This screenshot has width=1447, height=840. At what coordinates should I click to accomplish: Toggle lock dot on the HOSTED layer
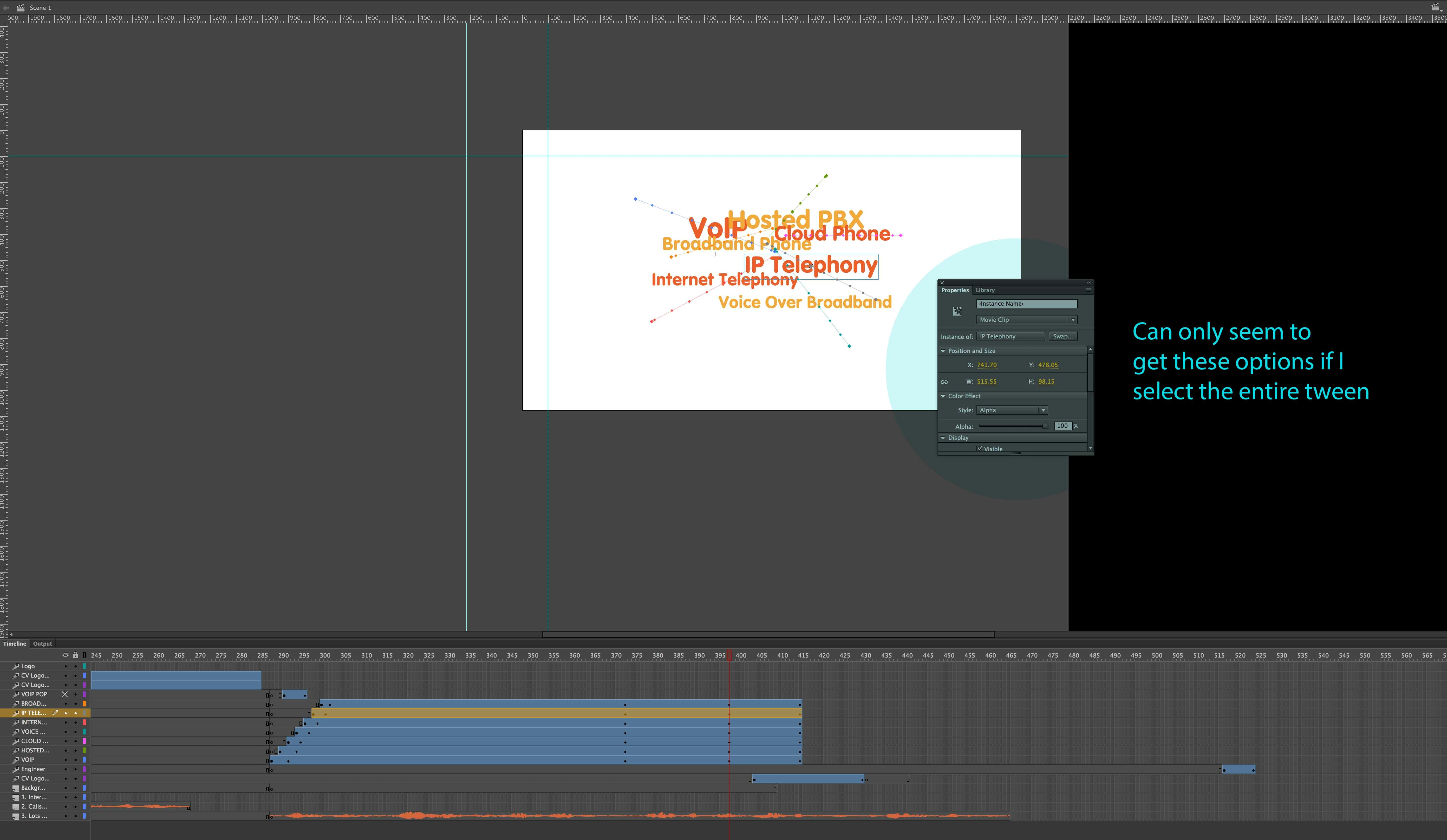[75, 750]
